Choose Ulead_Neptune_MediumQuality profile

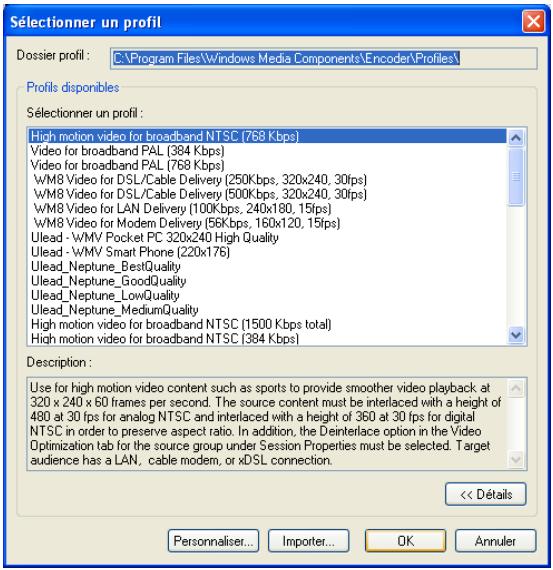pos(267,310)
